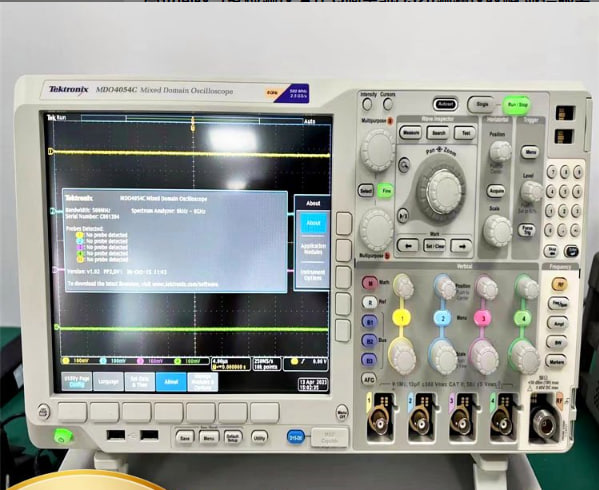
Task: Tap the BW button
Action: click(x=557, y=342)
